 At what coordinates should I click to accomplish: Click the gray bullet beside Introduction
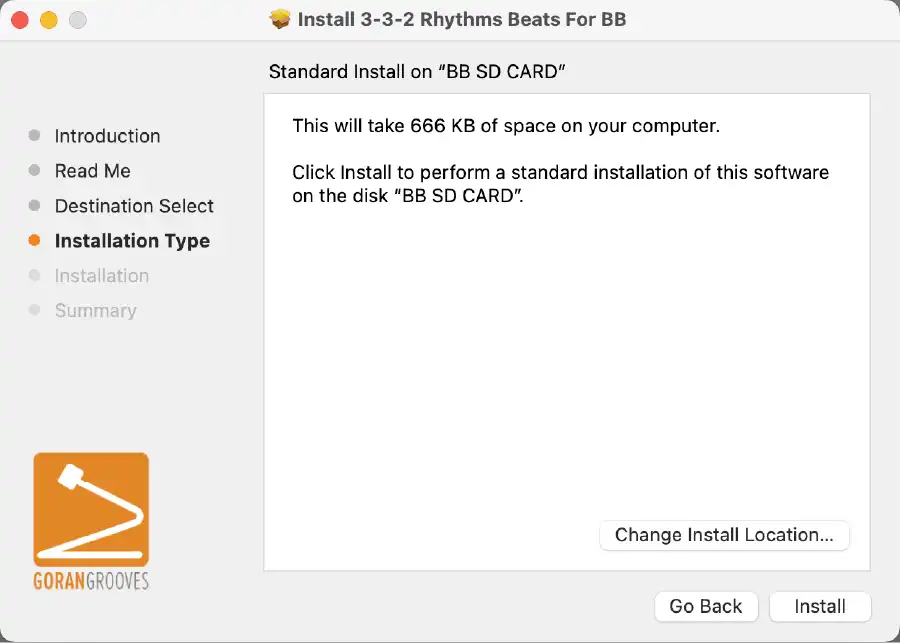pos(34,135)
